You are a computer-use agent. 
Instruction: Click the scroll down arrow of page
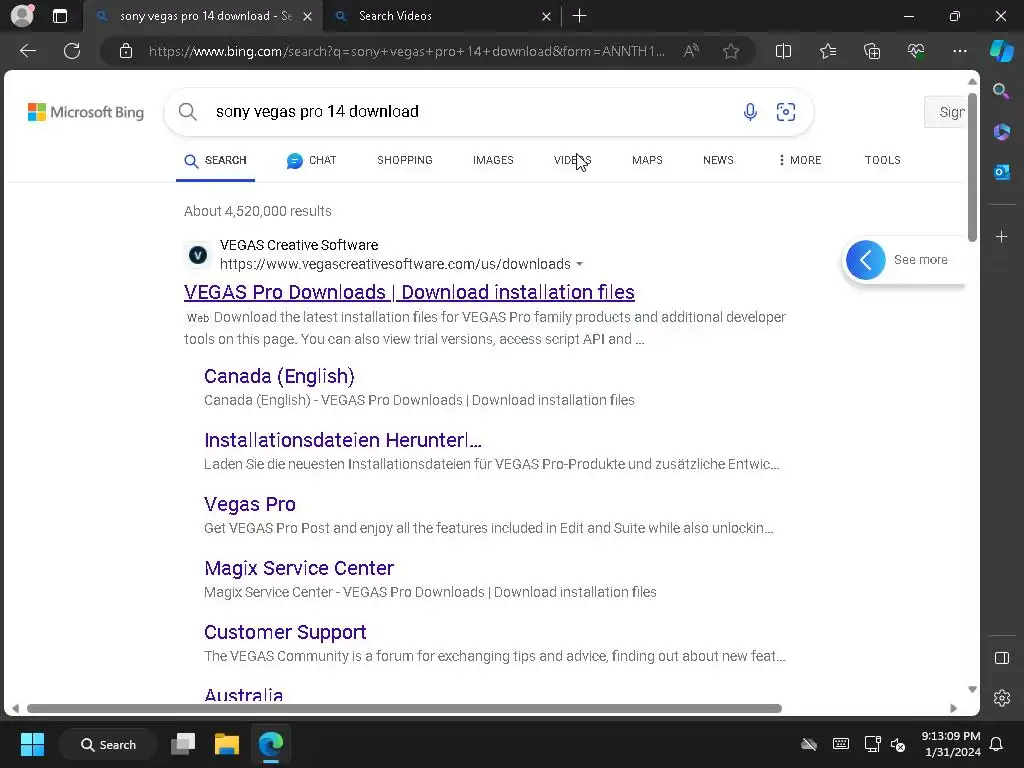point(972,690)
